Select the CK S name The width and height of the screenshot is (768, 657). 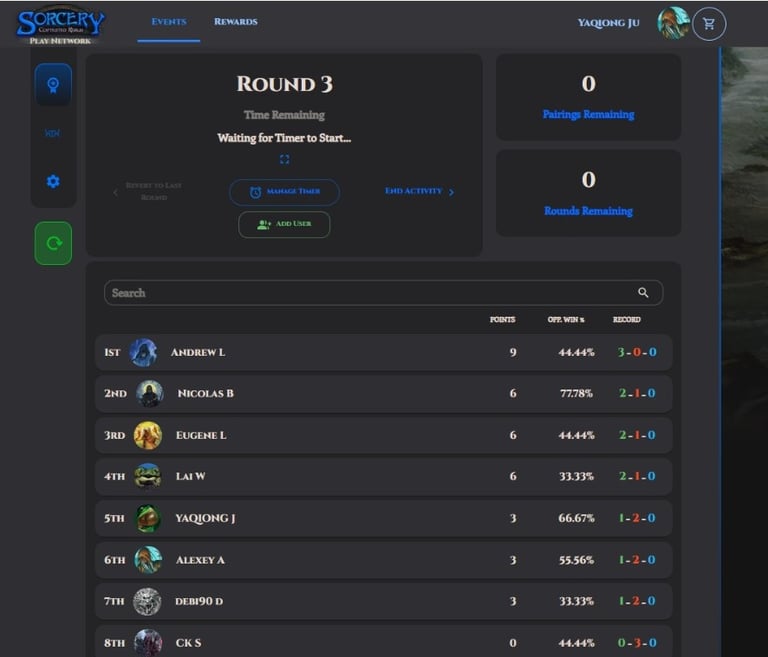(188, 643)
